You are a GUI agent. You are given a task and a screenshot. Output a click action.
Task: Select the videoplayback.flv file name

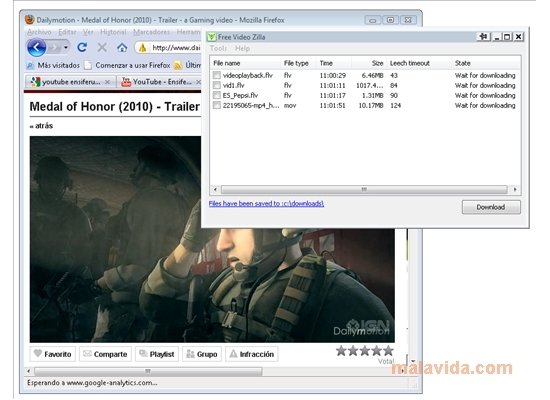point(248,75)
